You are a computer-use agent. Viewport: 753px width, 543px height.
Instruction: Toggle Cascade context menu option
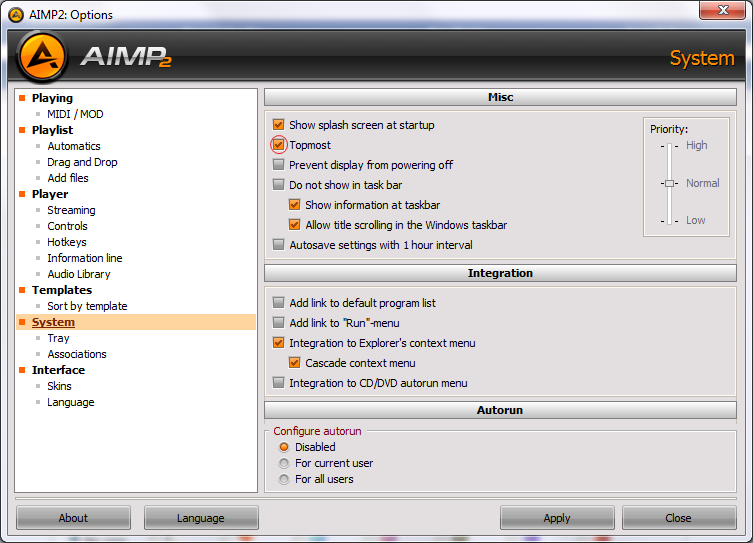294,362
